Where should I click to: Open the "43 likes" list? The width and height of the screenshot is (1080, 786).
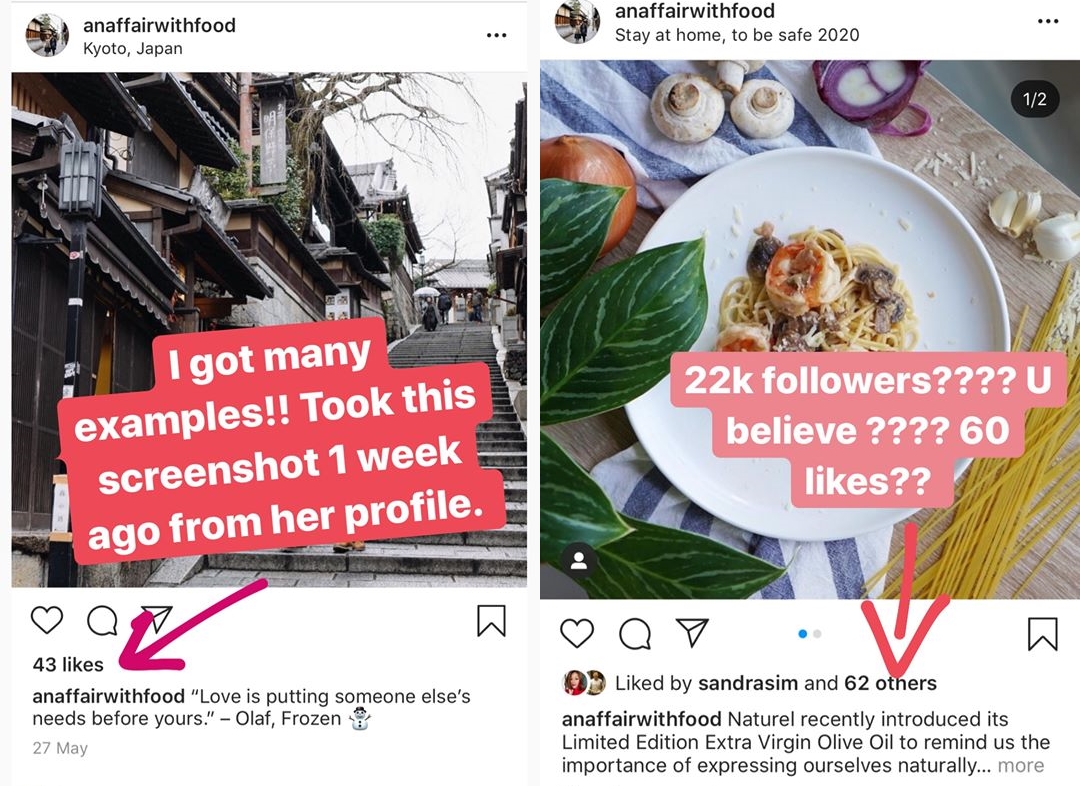[68, 664]
